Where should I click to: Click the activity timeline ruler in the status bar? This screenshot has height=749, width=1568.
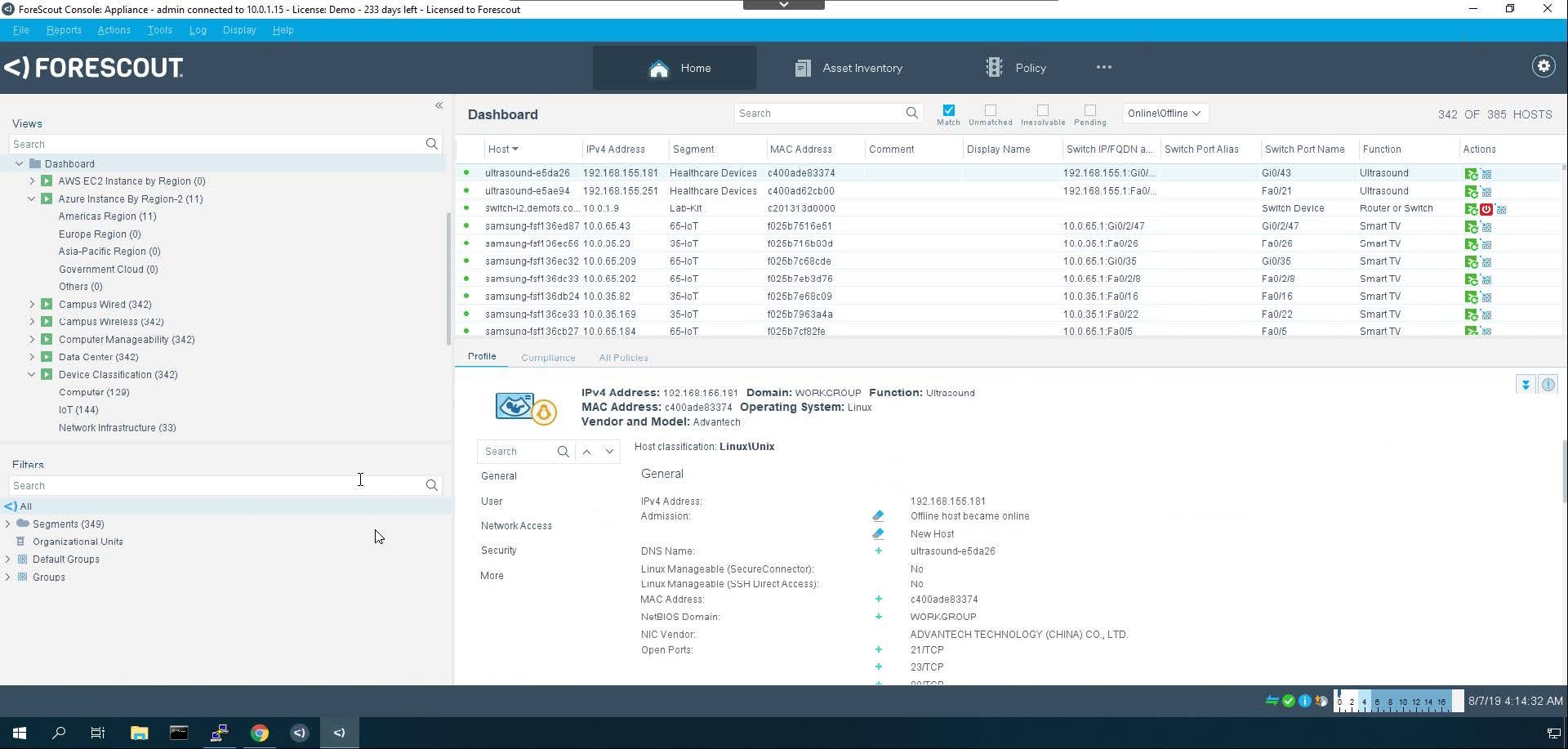1398,701
